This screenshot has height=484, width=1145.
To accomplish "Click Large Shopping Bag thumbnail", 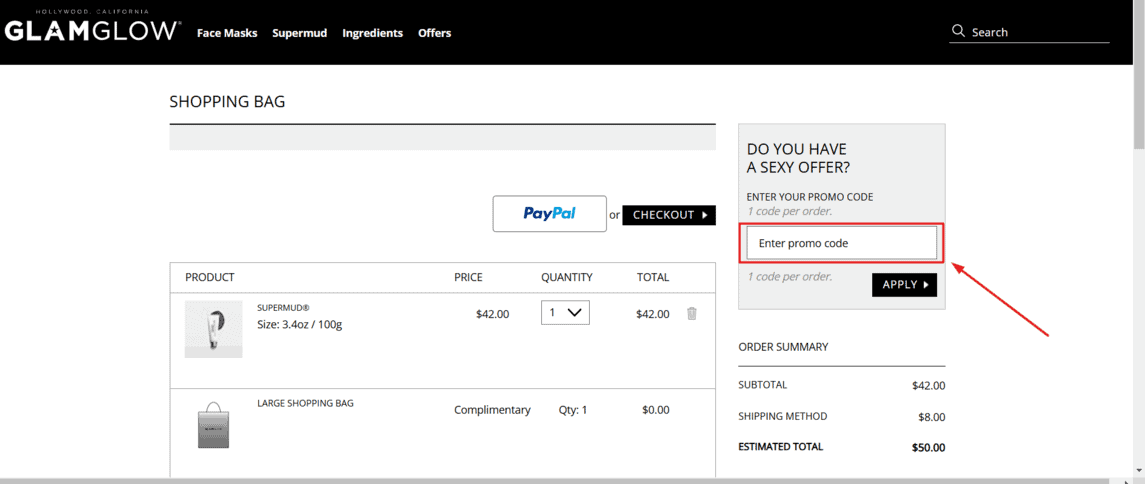I will (x=213, y=425).
